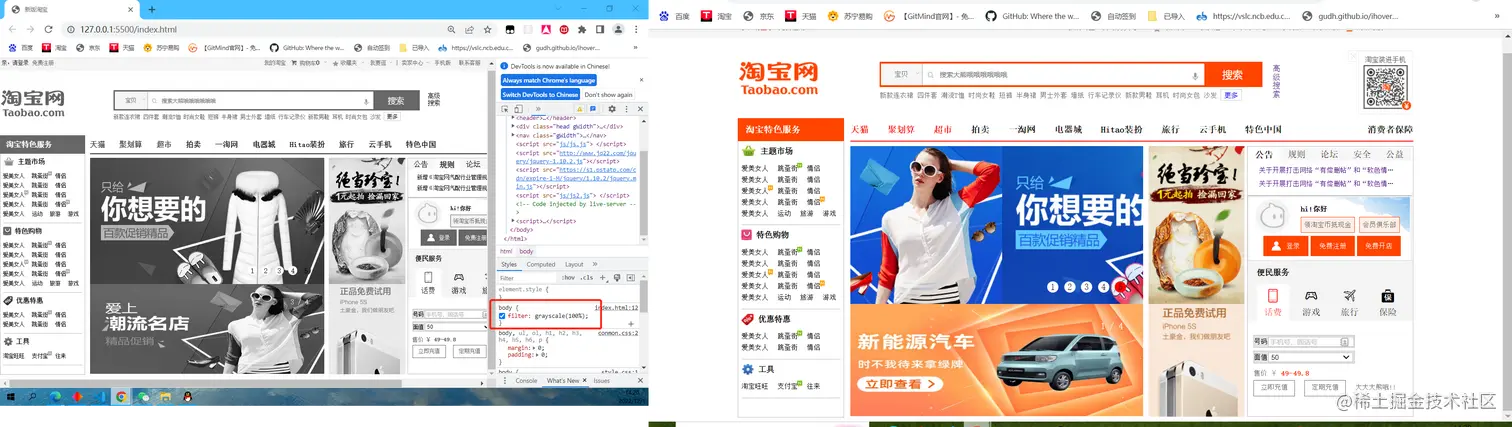Open the 面值 50 dropdown in grayscale page
This screenshot has width=1512, height=427.
pos(456,327)
